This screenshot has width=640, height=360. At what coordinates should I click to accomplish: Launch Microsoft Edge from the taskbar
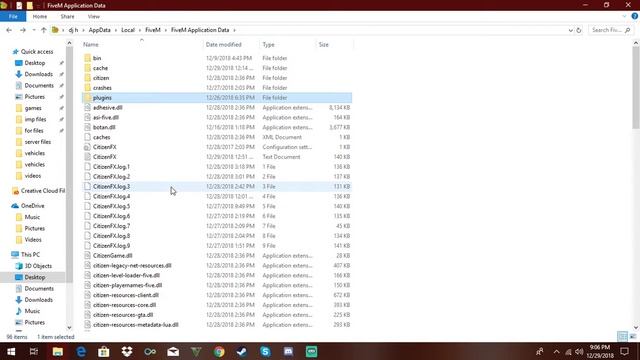click(x=81, y=351)
